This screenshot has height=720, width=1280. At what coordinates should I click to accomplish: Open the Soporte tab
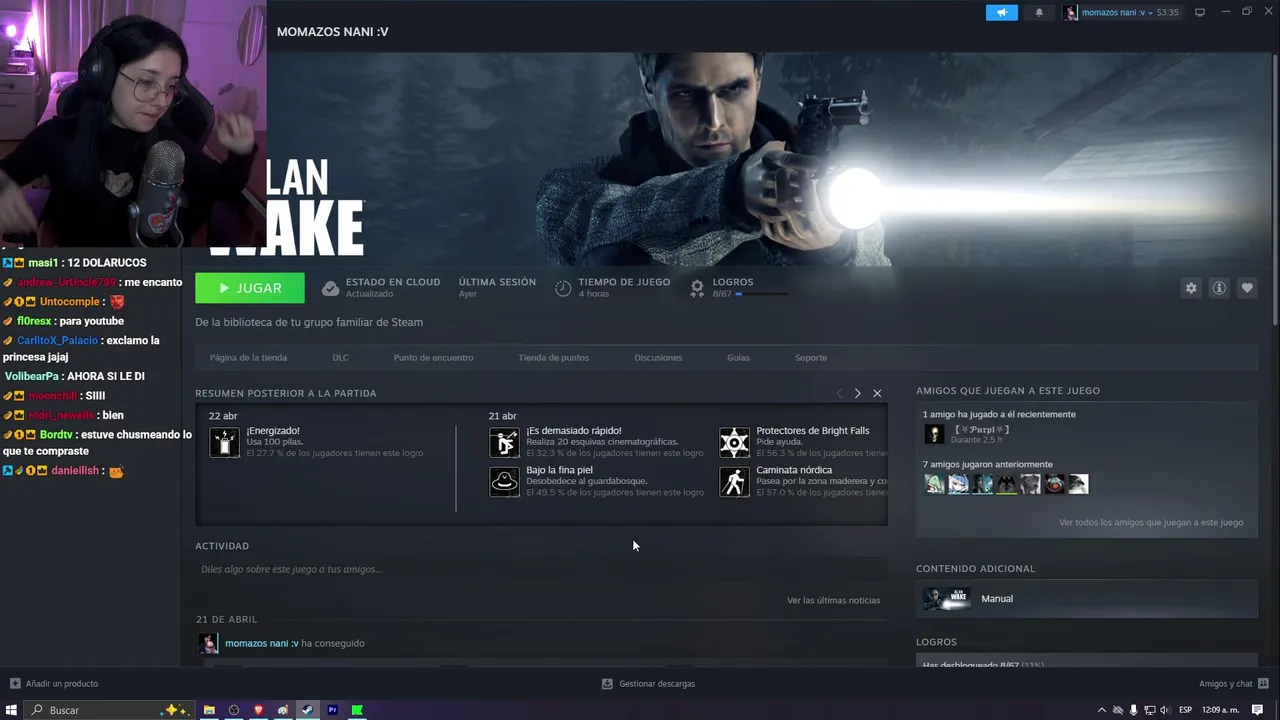click(x=811, y=358)
